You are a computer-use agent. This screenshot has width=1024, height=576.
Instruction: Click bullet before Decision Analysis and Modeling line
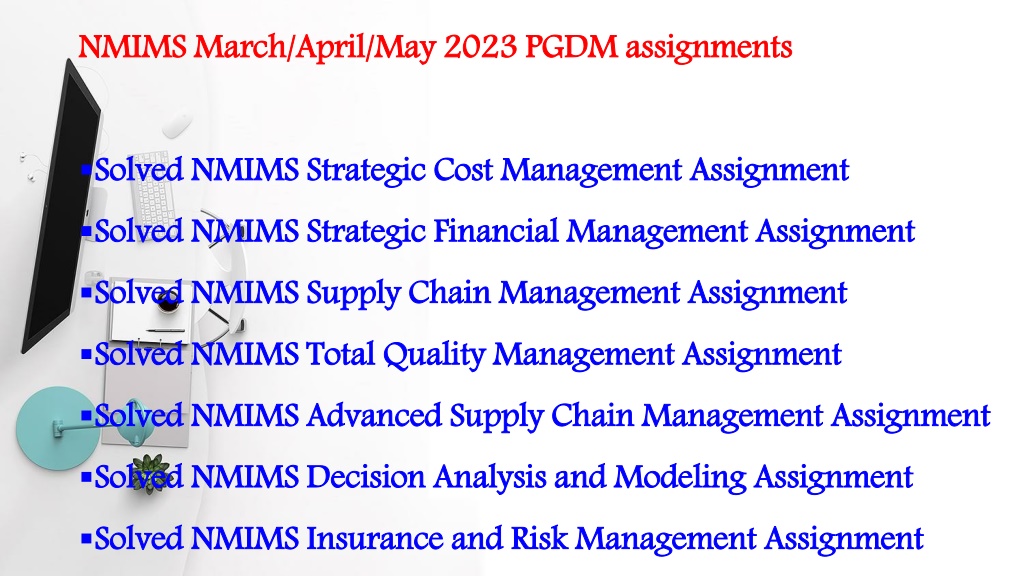(86, 477)
